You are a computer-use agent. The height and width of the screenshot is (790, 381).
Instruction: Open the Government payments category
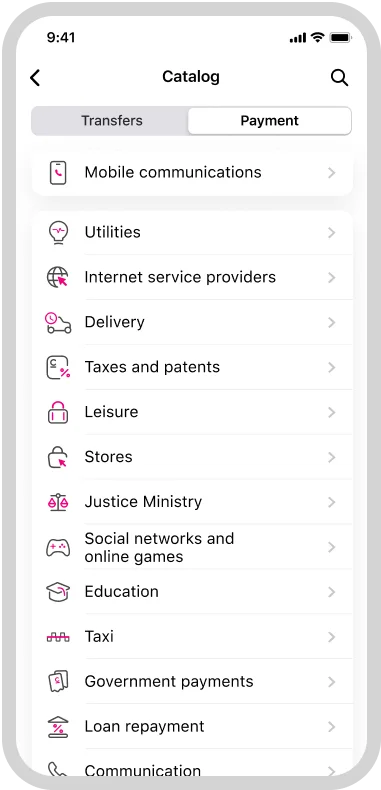[x=192, y=682]
